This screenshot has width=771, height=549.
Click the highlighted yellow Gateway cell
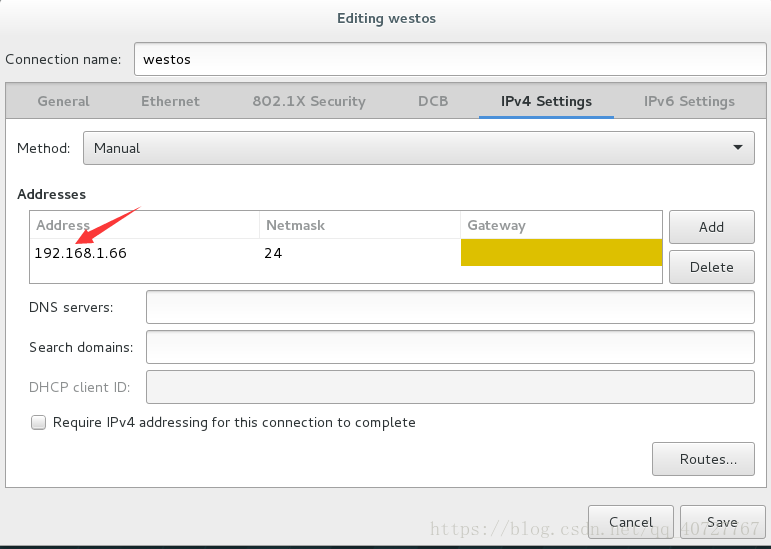click(561, 253)
